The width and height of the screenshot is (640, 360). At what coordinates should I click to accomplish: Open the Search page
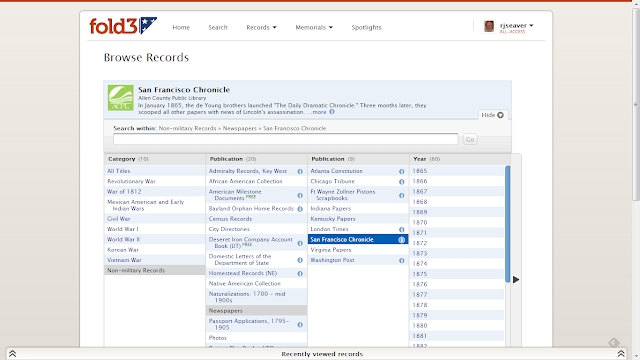(218, 27)
